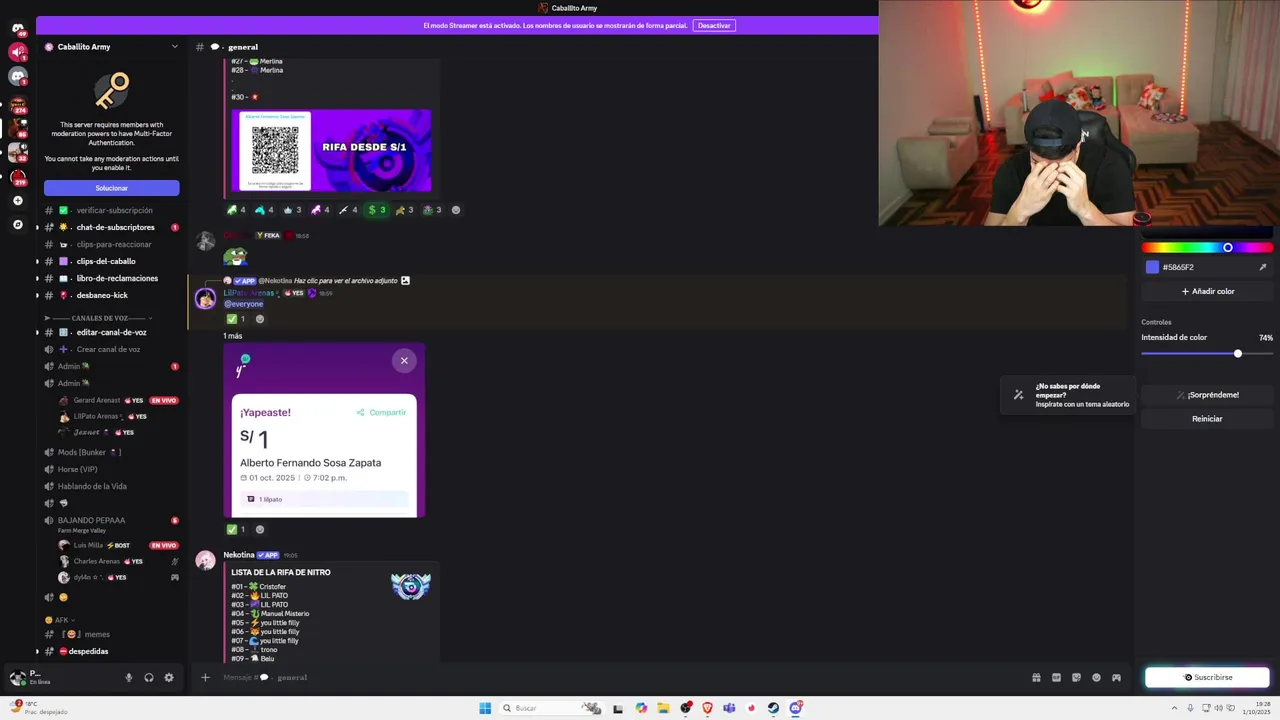Mute microphone in user panel
Viewport: 1280px width, 720px height.
tap(128, 677)
